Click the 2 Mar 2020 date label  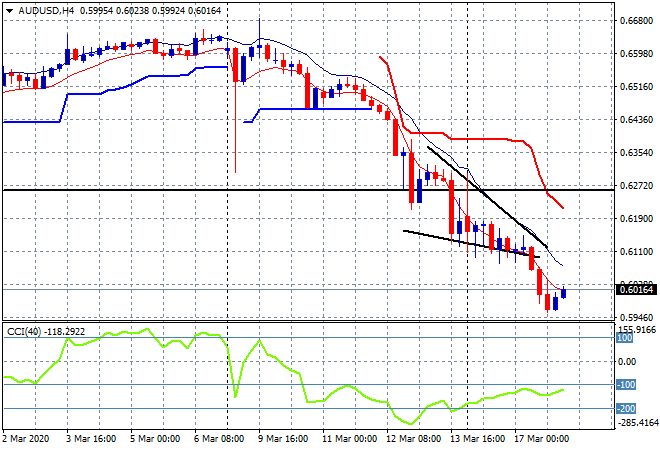[26, 439]
